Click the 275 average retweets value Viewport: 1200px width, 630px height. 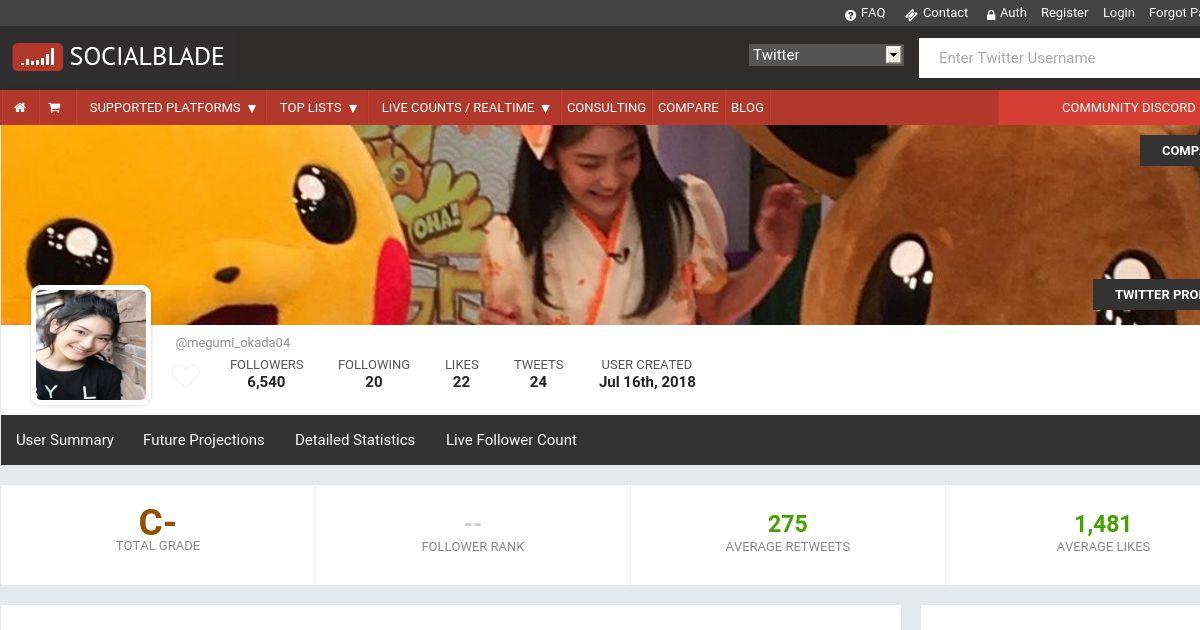pos(788,524)
